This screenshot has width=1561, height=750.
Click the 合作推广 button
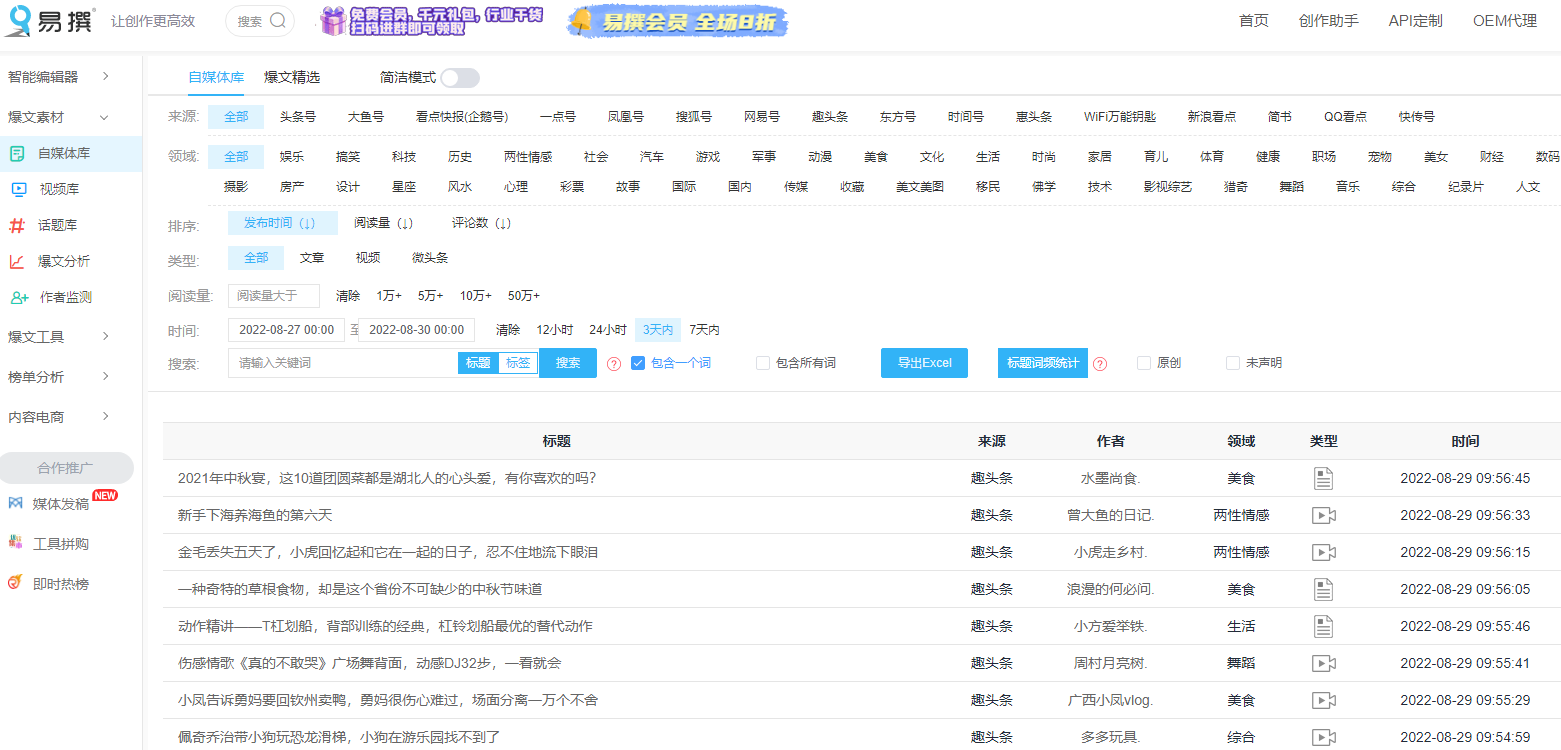[66, 468]
